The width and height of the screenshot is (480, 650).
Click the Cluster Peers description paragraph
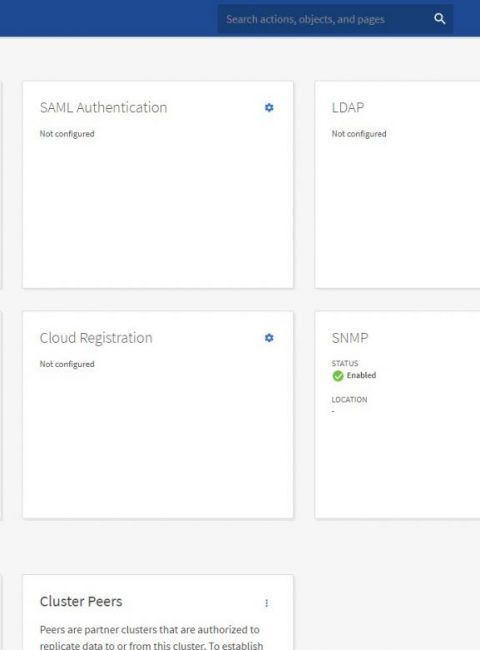click(x=151, y=637)
